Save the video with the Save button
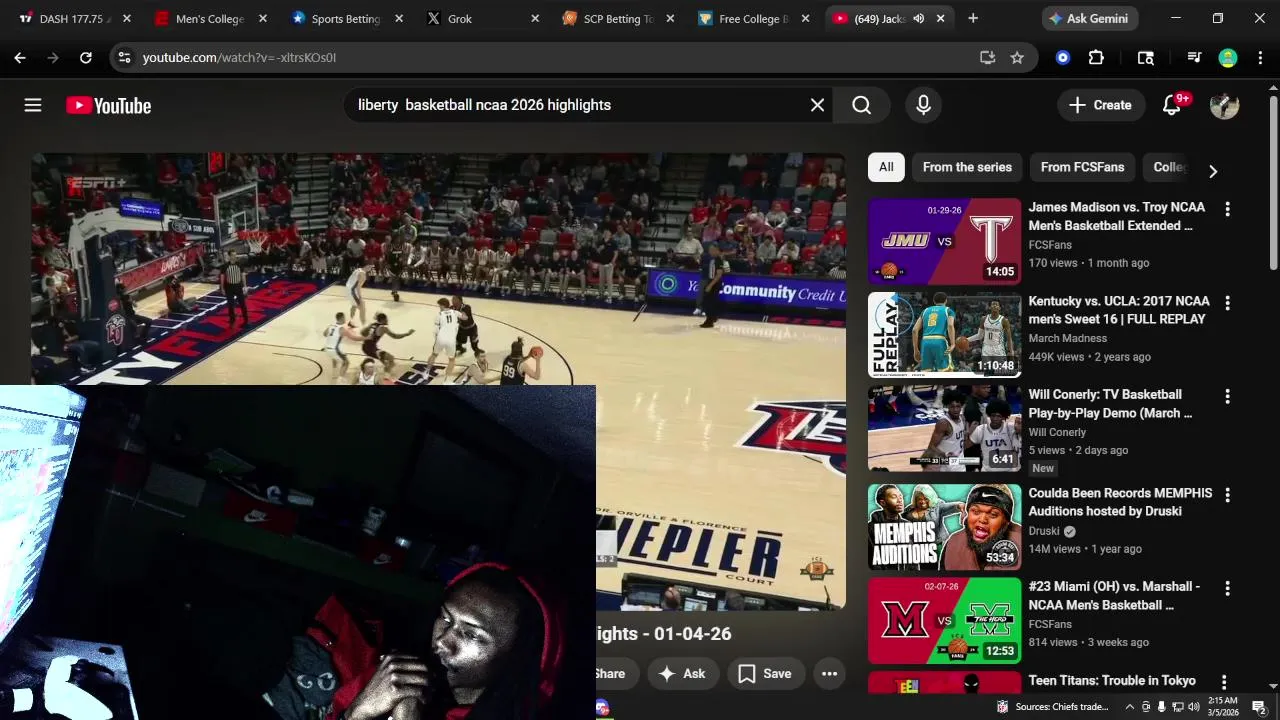This screenshot has height=720, width=1280. pos(765,674)
